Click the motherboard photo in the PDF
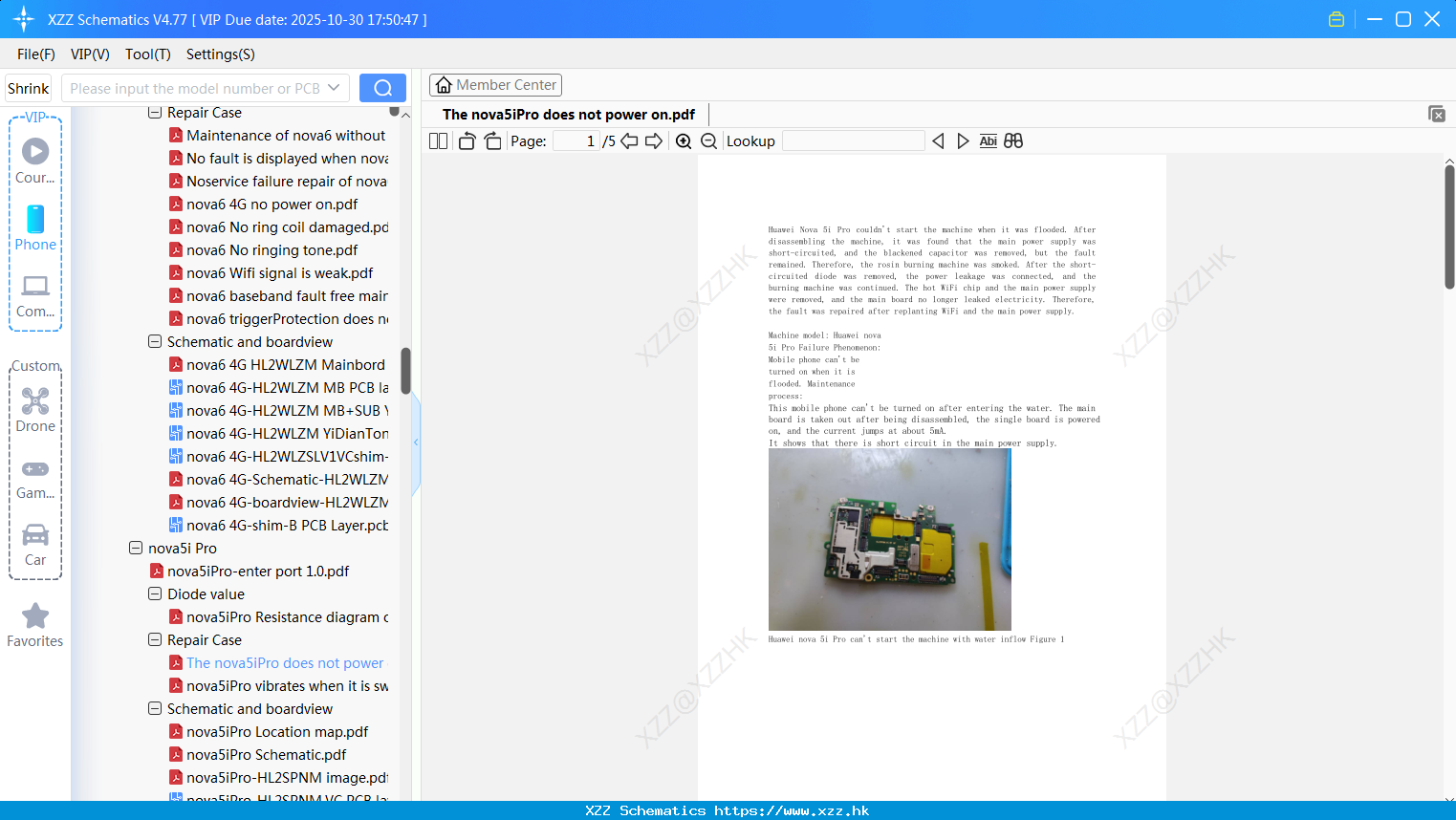This screenshot has width=1456, height=820. [x=889, y=539]
